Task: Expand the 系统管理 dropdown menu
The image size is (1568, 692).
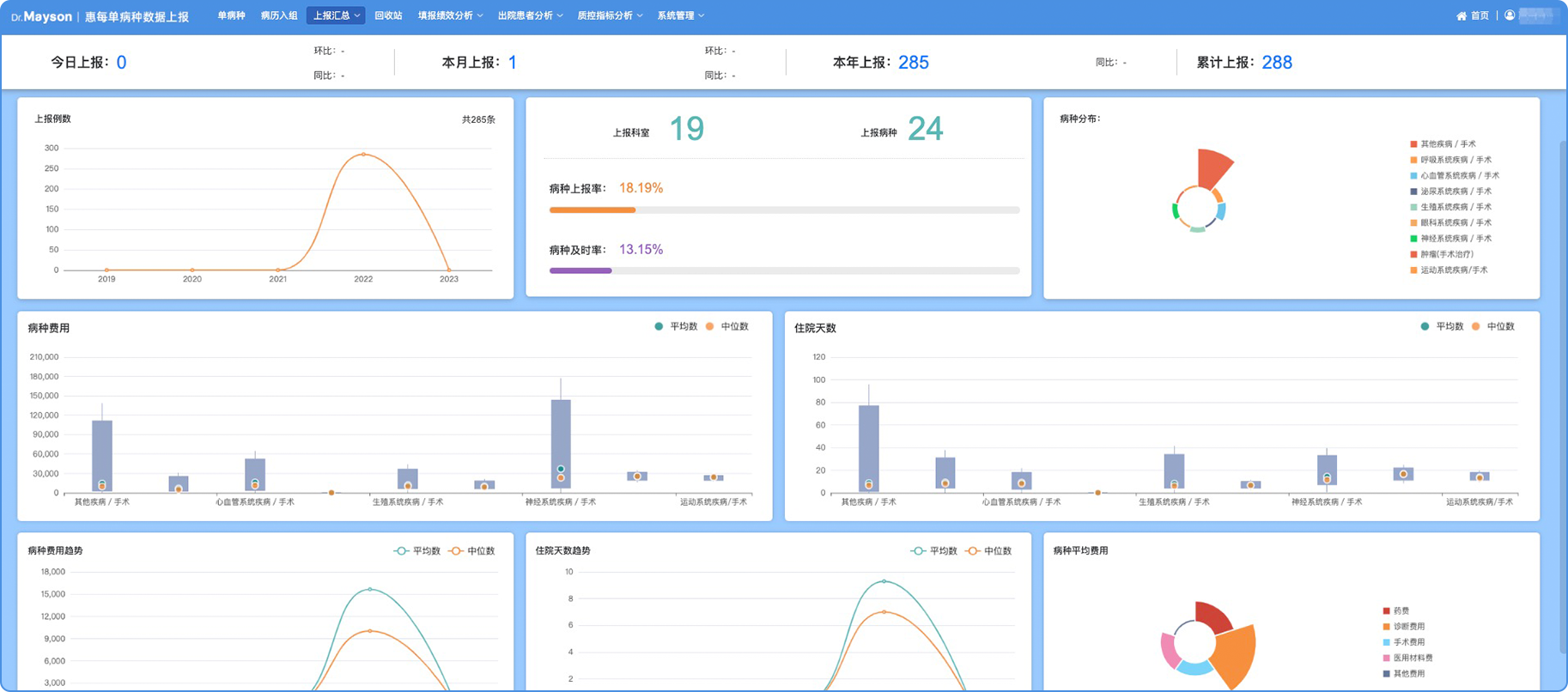Action: pos(680,15)
